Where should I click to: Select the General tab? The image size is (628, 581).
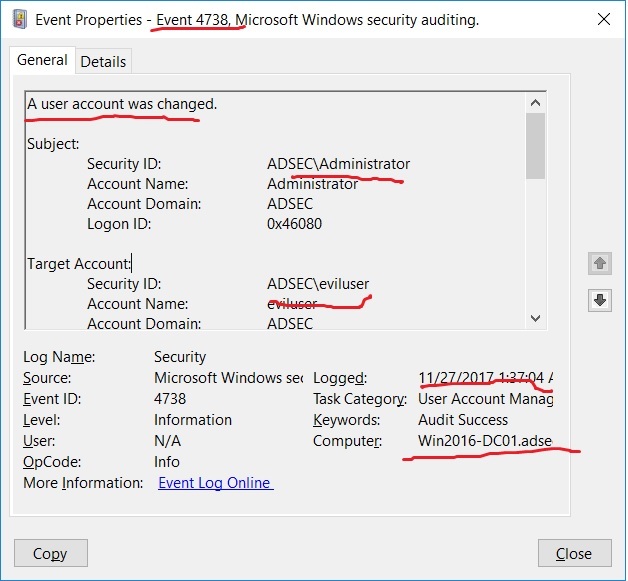tap(42, 61)
